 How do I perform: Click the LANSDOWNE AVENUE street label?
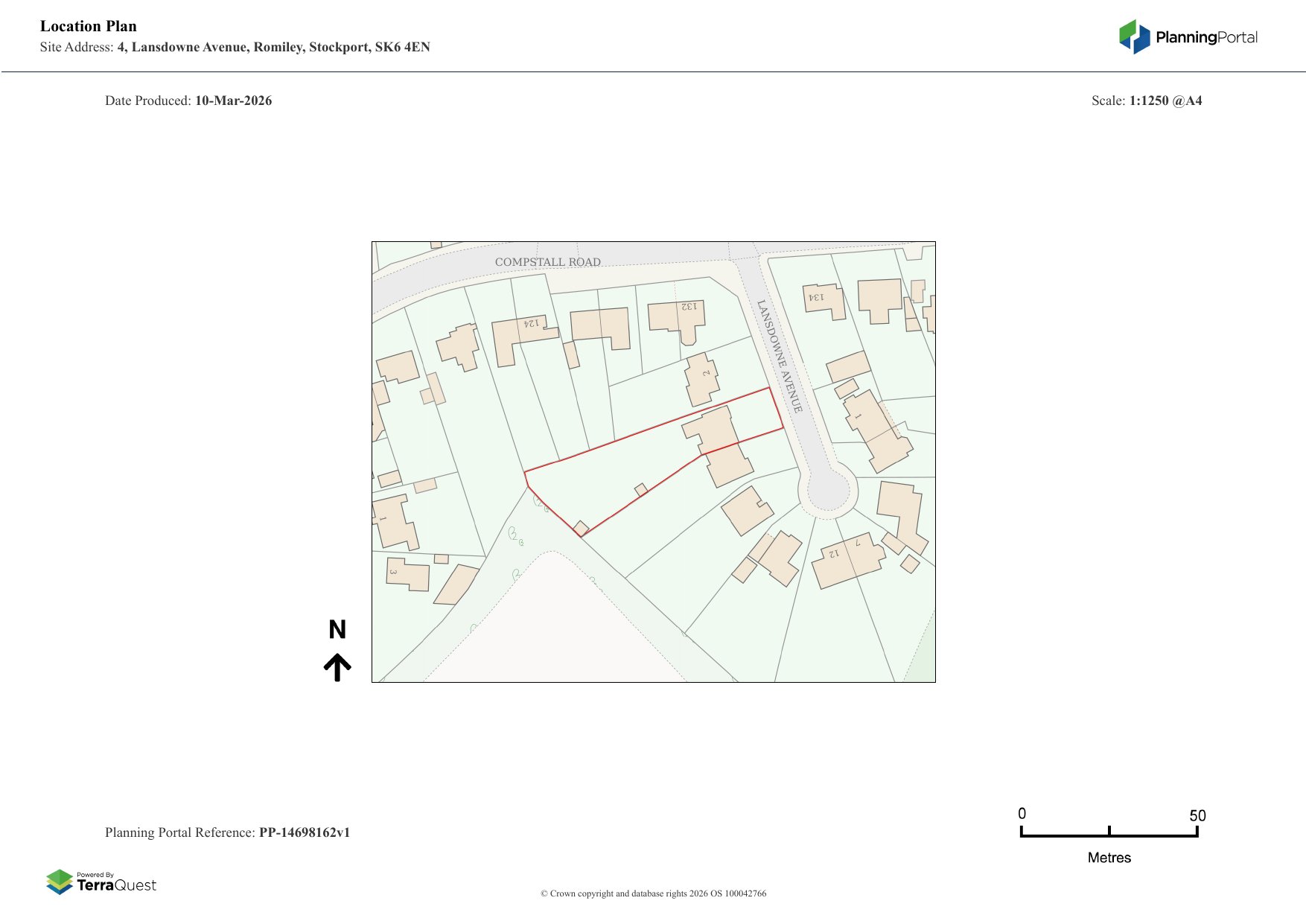[x=779, y=356]
